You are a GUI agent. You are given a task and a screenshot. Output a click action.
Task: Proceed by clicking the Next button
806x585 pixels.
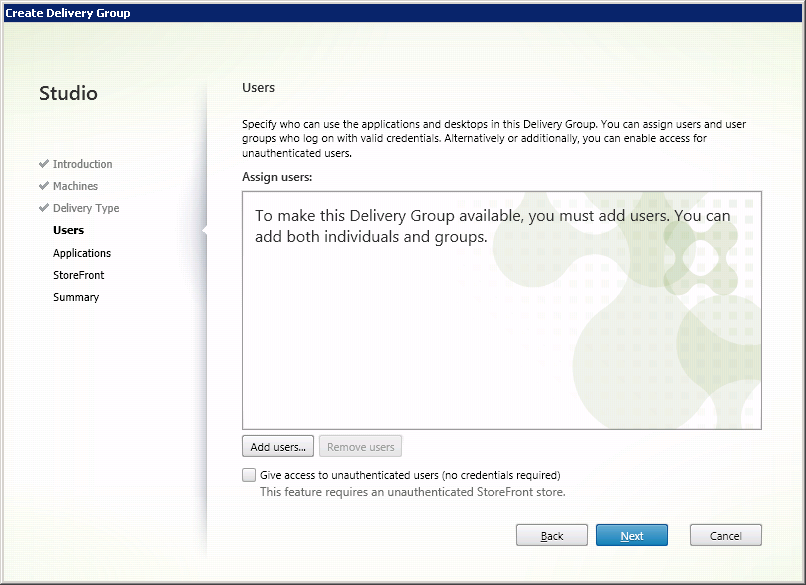click(x=631, y=536)
